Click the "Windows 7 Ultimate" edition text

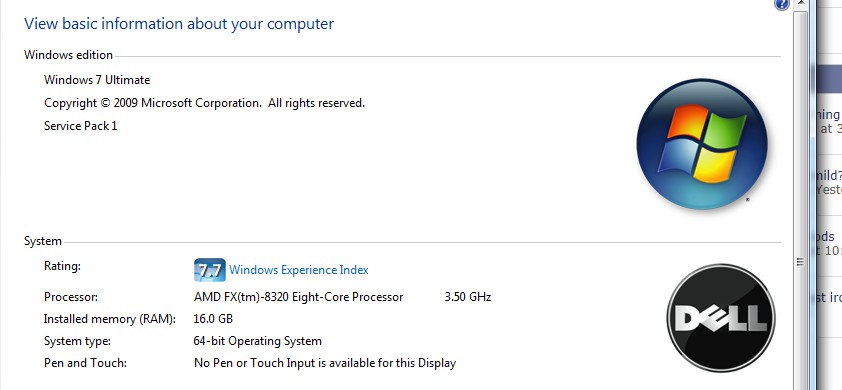pos(97,80)
